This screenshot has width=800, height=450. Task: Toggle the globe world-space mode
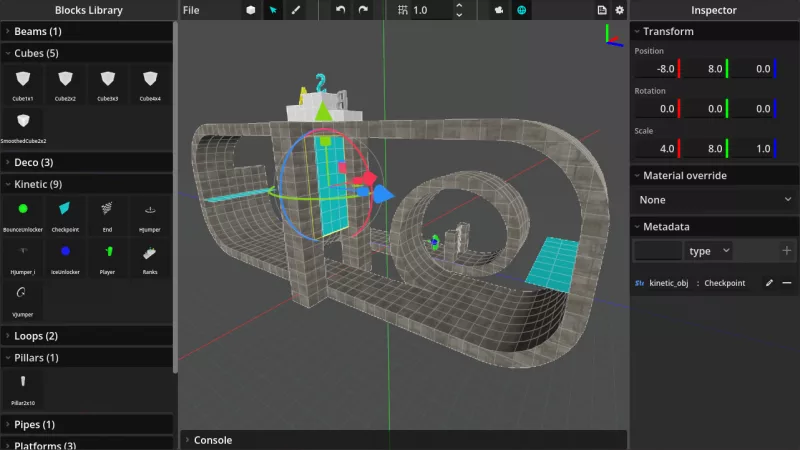coord(521,10)
